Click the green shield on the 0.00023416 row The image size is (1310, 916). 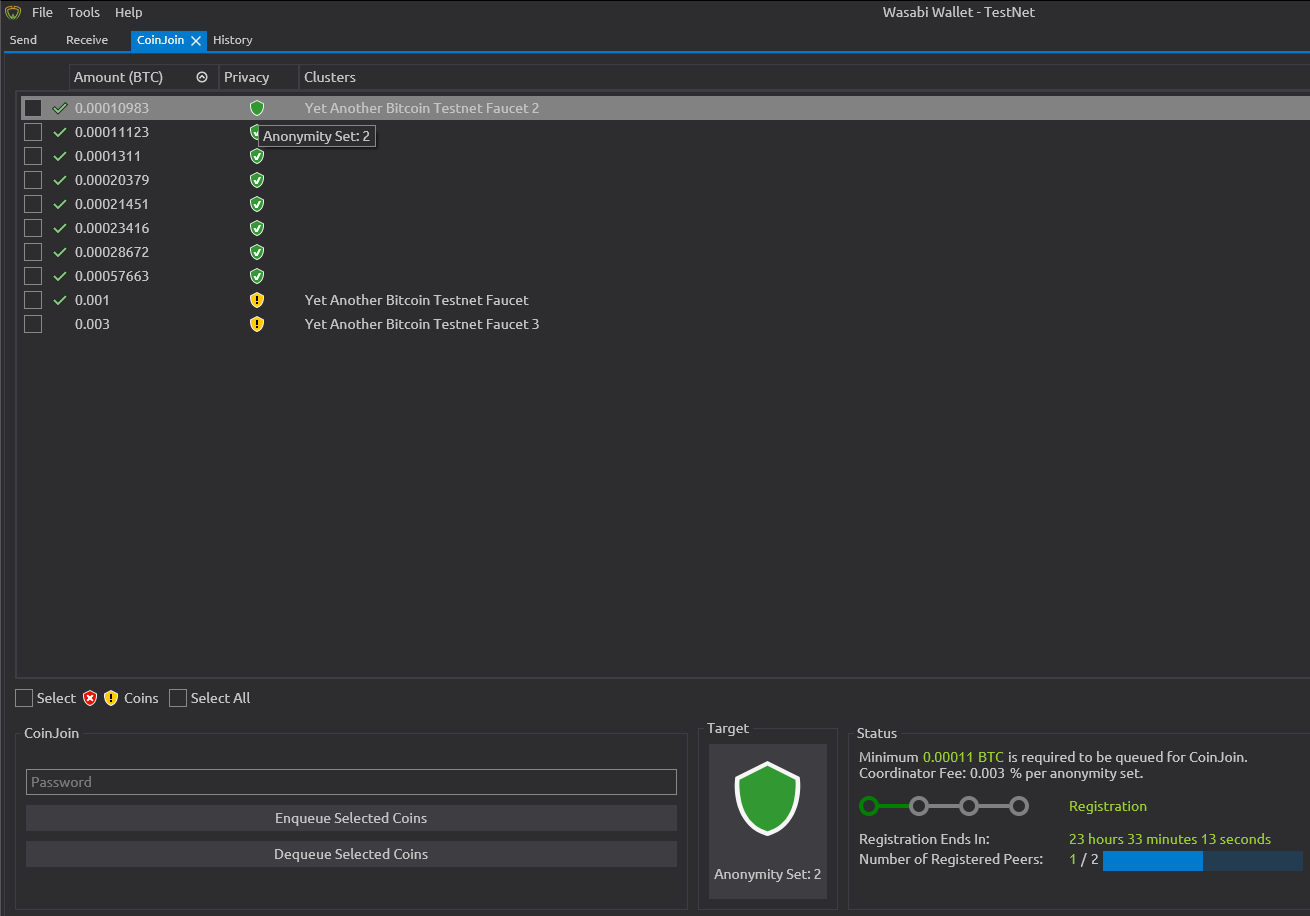(x=257, y=228)
